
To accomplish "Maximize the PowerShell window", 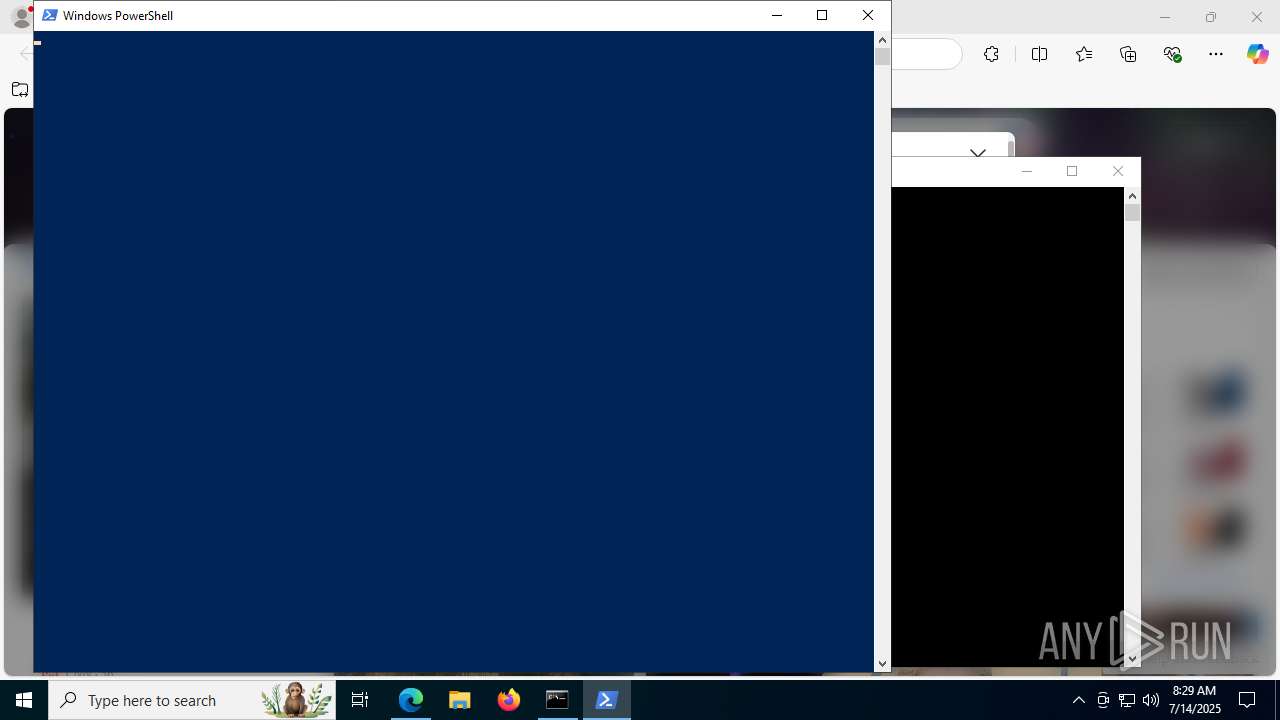I will click(822, 15).
